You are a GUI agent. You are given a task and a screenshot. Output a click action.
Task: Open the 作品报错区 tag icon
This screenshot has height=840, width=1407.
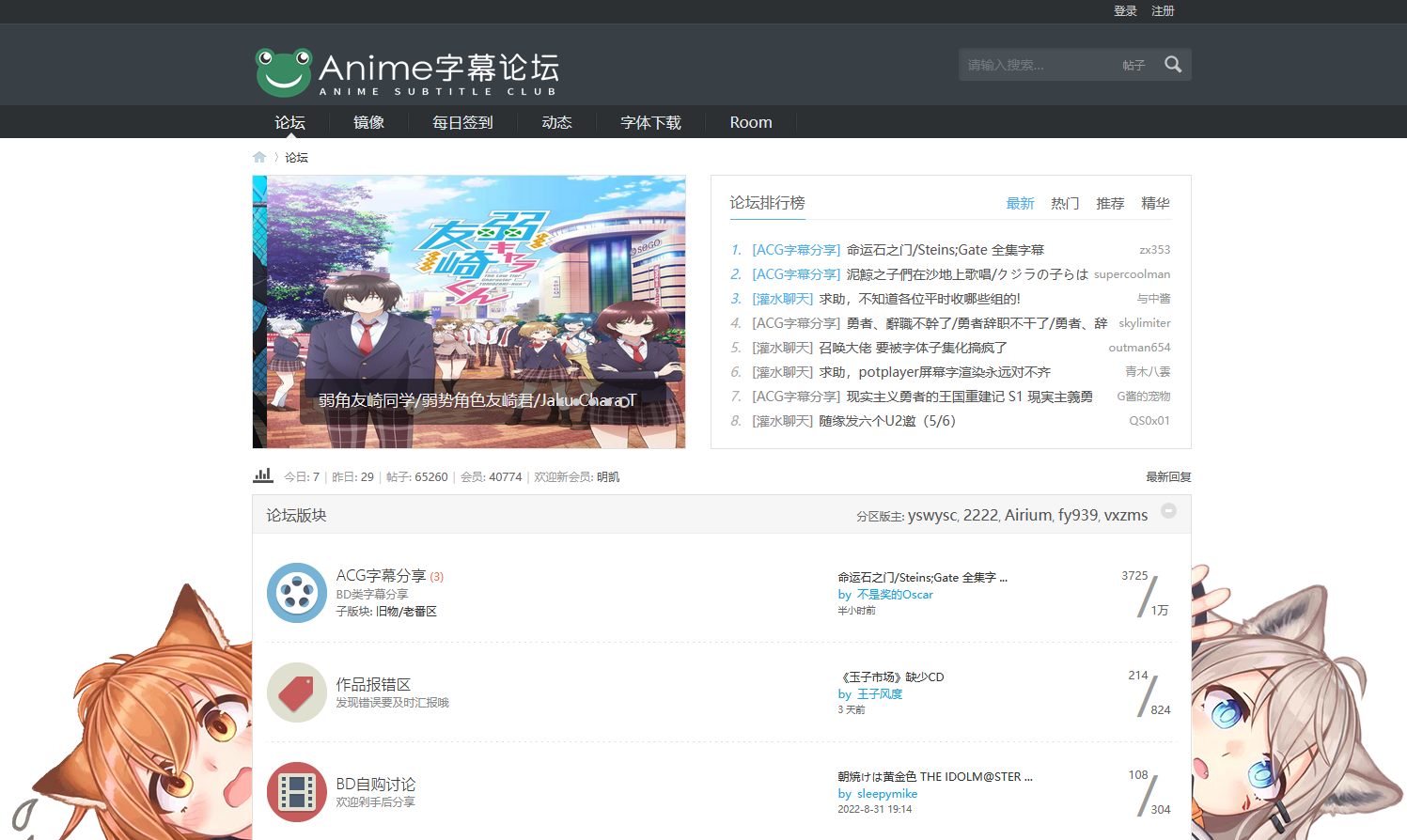297,692
